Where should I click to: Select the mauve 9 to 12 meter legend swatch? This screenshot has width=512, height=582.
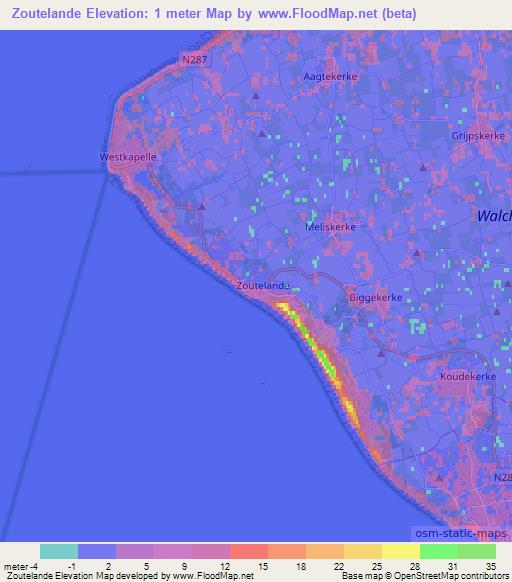pos(211,552)
